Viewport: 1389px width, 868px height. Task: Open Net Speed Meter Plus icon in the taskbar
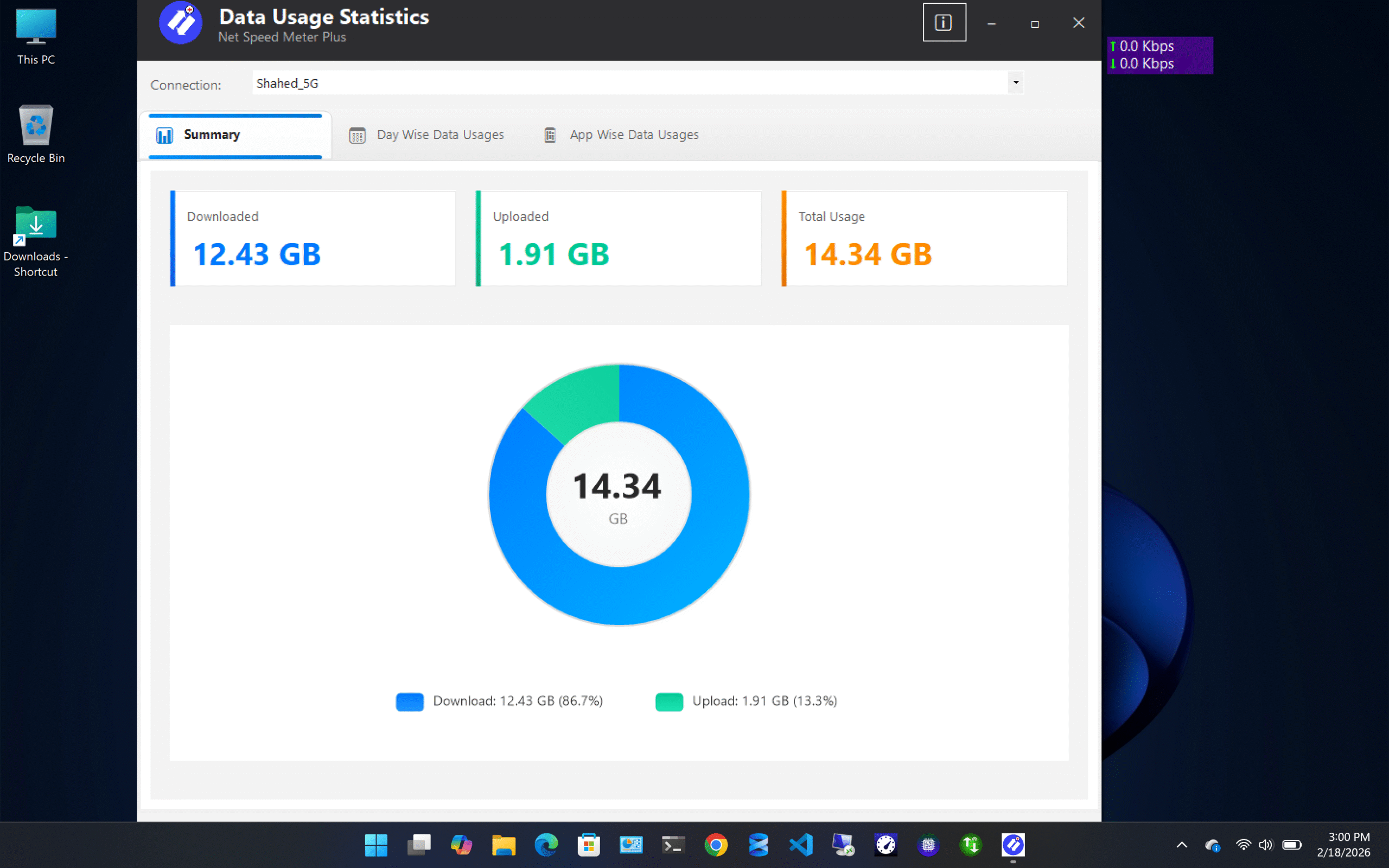click(1012, 845)
